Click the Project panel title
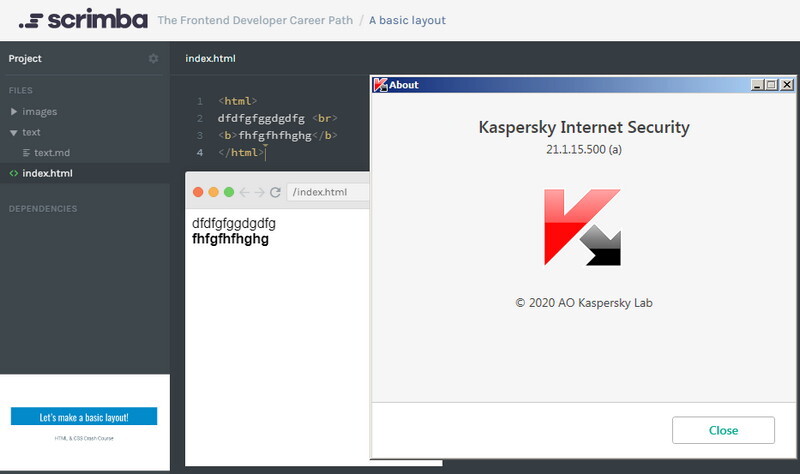 25,59
